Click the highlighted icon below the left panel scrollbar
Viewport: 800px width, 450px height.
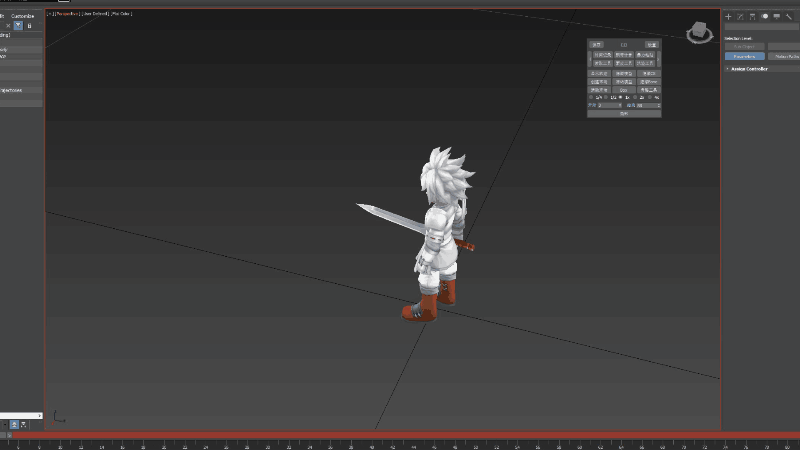[x=14, y=424]
